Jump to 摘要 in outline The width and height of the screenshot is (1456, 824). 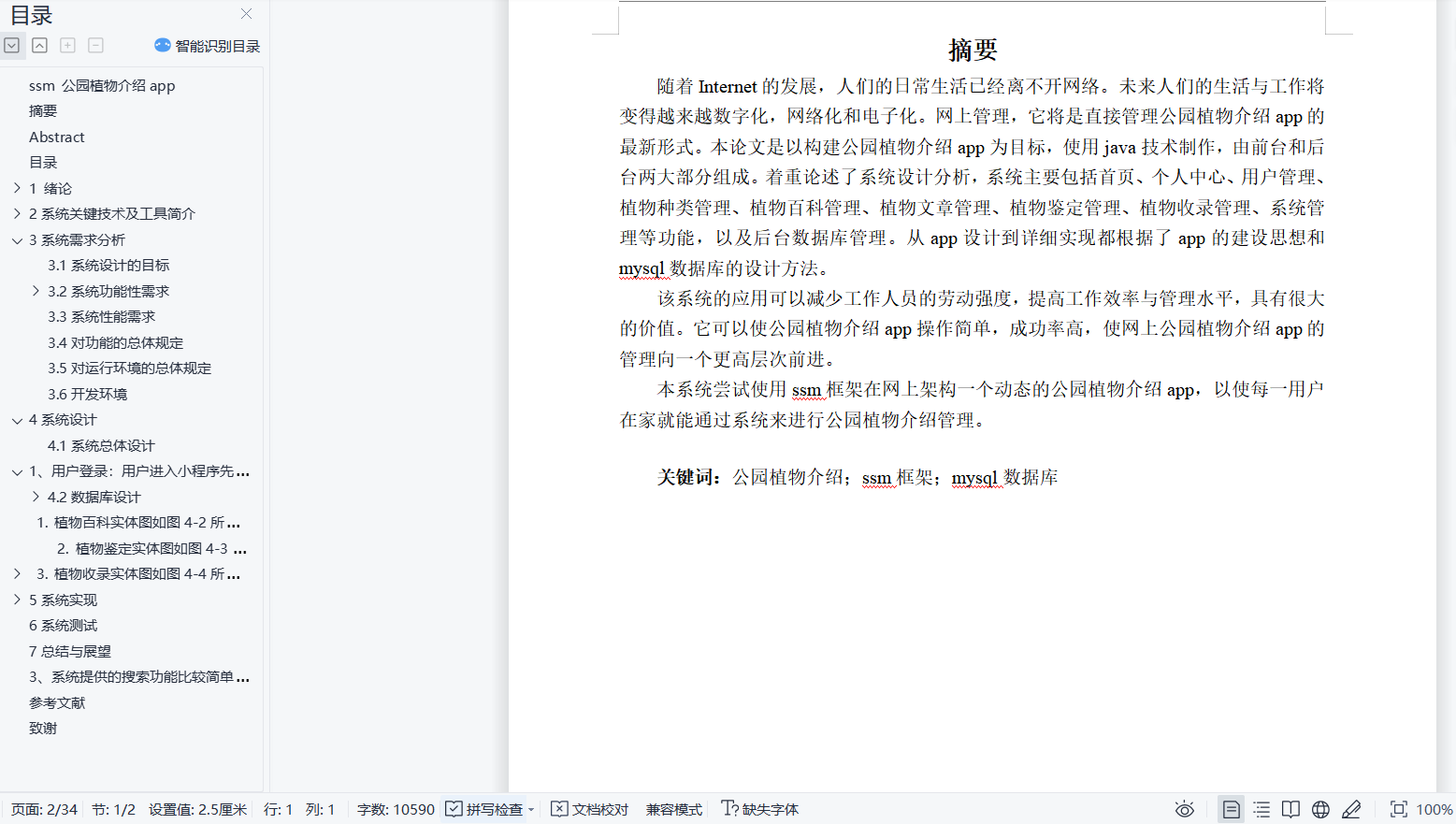click(x=43, y=110)
